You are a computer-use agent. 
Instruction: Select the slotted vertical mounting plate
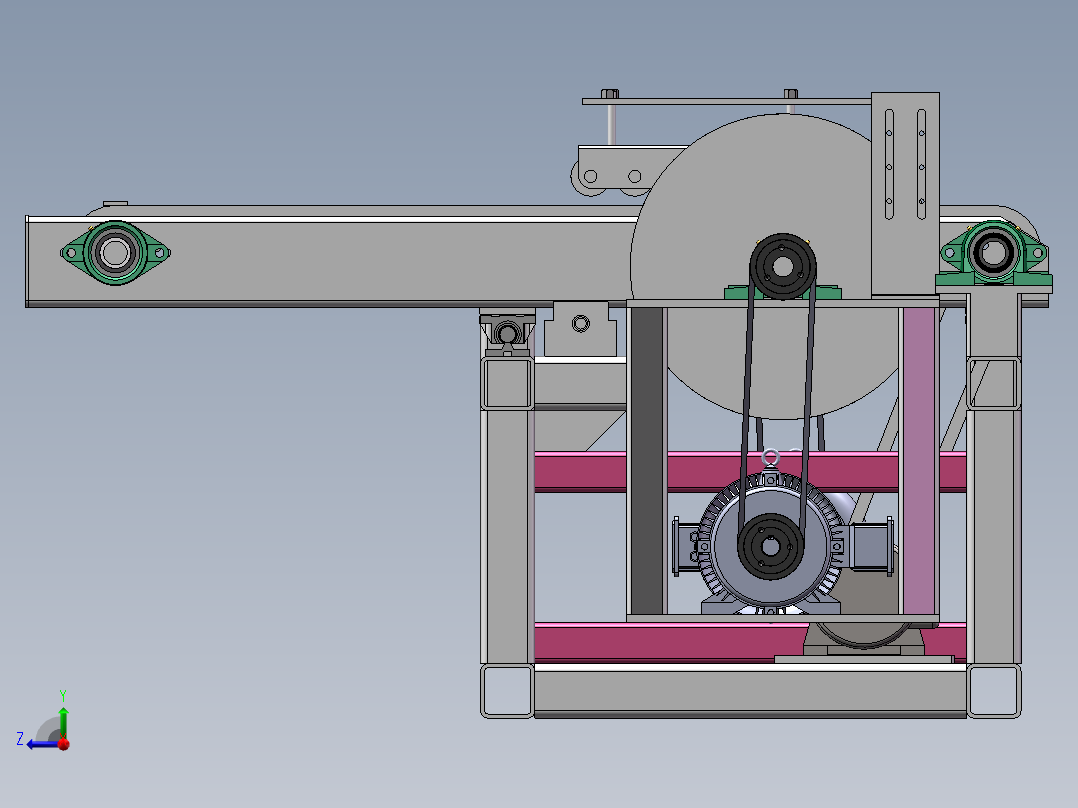(905, 194)
